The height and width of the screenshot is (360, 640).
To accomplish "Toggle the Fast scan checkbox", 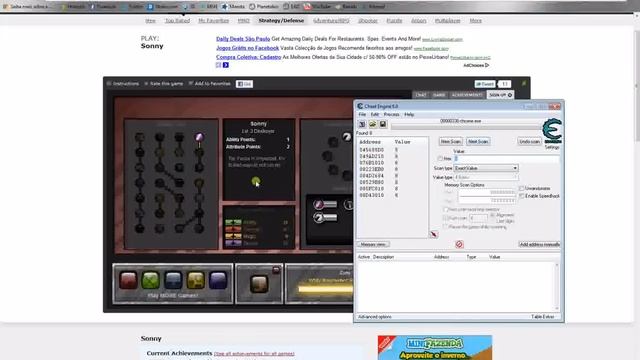I will [446, 218].
